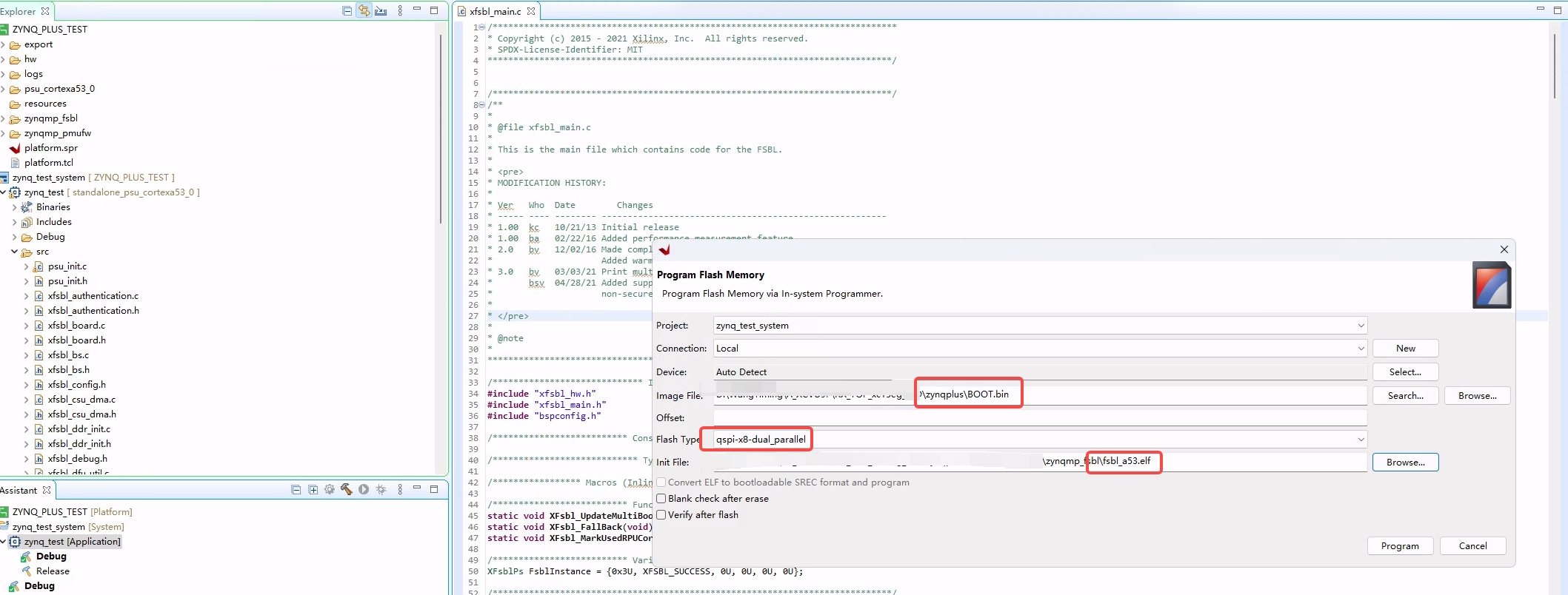This screenshot has height=595, width=1568.
Task: Select xfsbl_authentication.h file
Action: 93,311
